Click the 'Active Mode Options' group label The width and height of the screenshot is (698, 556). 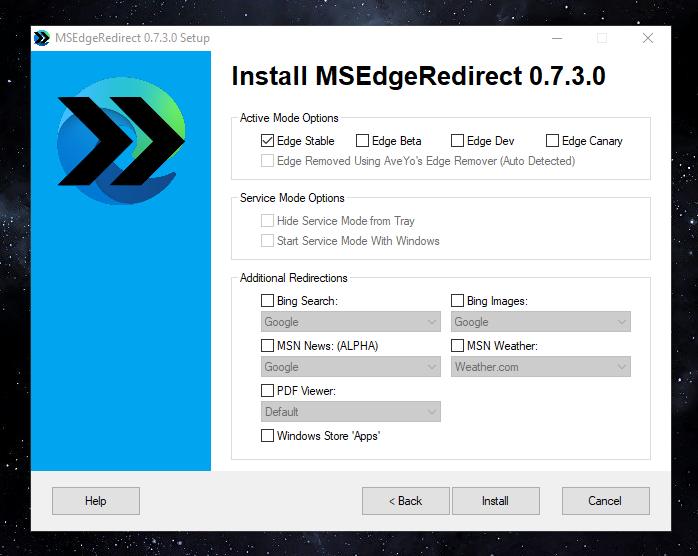tap(289, 118)
